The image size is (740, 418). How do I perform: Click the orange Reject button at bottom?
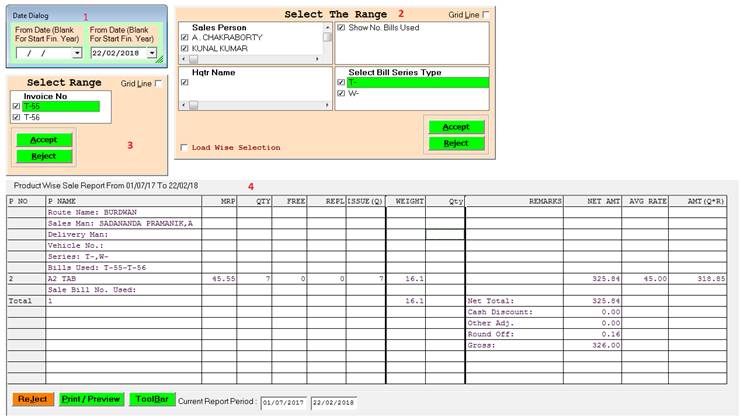pyautogui.click(x=33, y=399)
